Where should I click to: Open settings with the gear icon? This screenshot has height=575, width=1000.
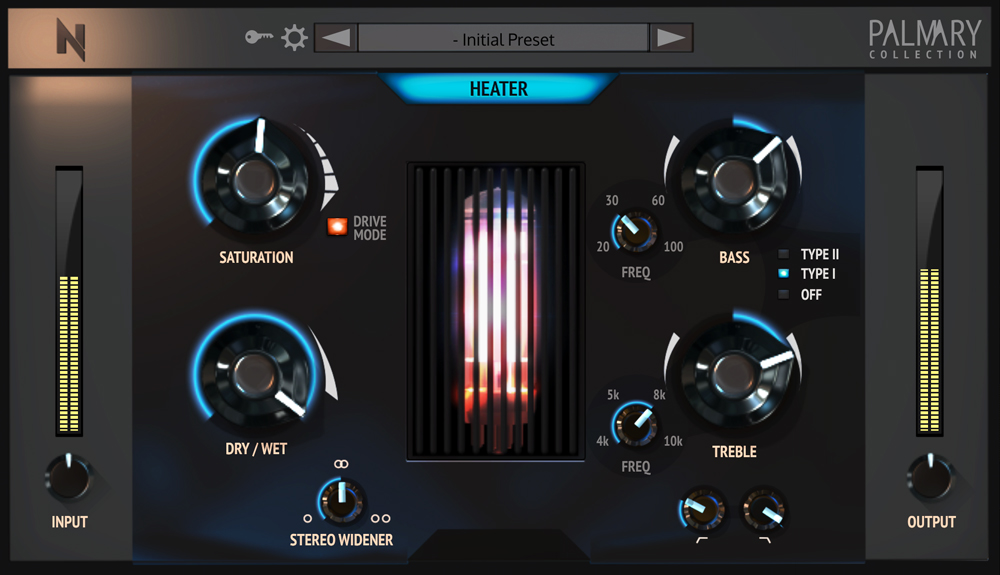[x=294, y=38]
